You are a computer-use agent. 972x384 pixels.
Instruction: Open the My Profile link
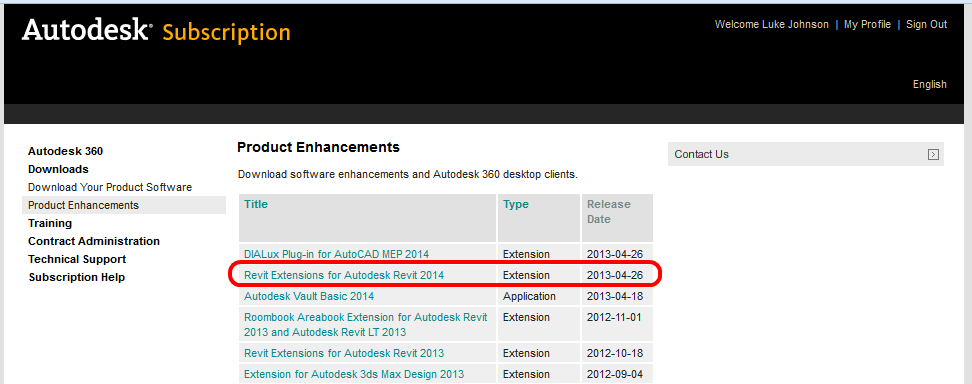tap(867, 24)
